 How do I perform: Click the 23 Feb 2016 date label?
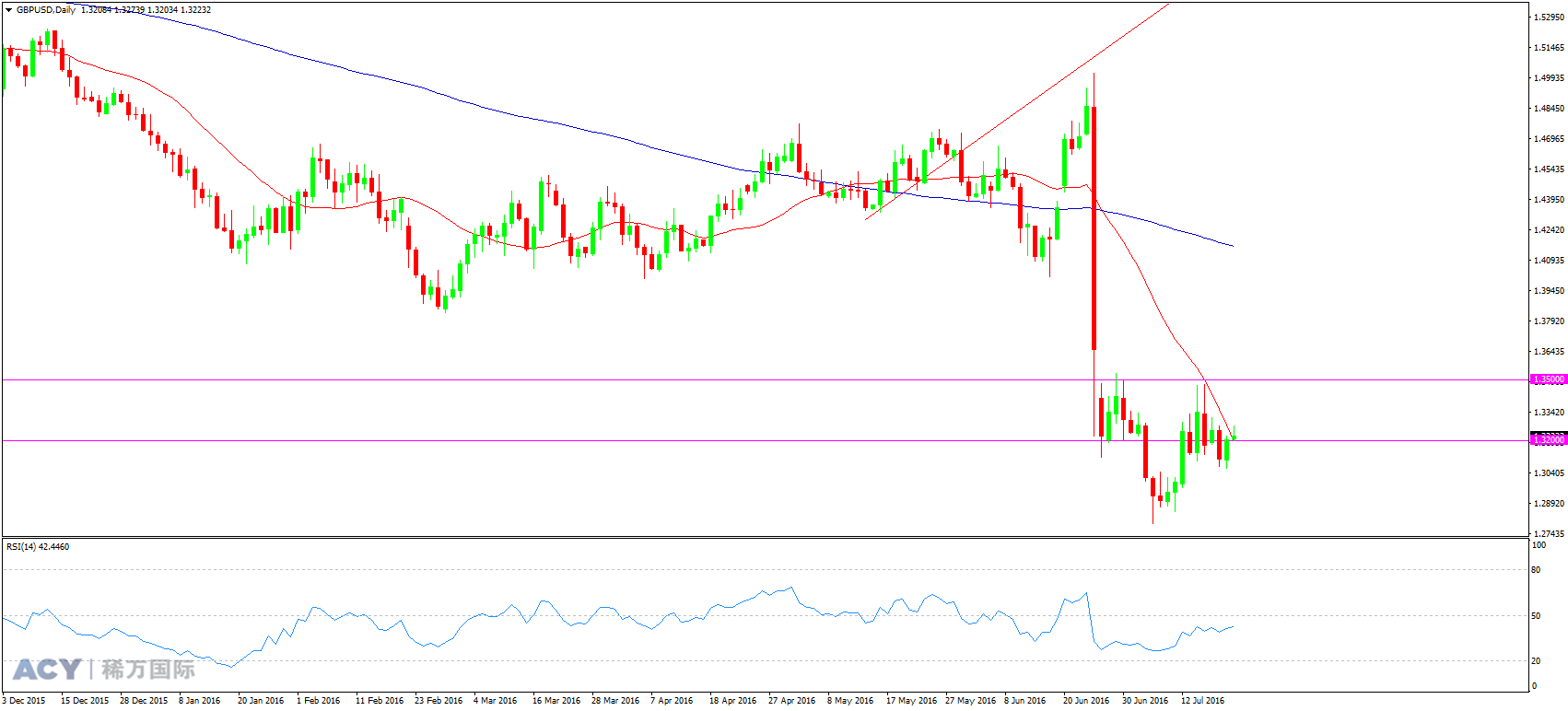[439, 701]
